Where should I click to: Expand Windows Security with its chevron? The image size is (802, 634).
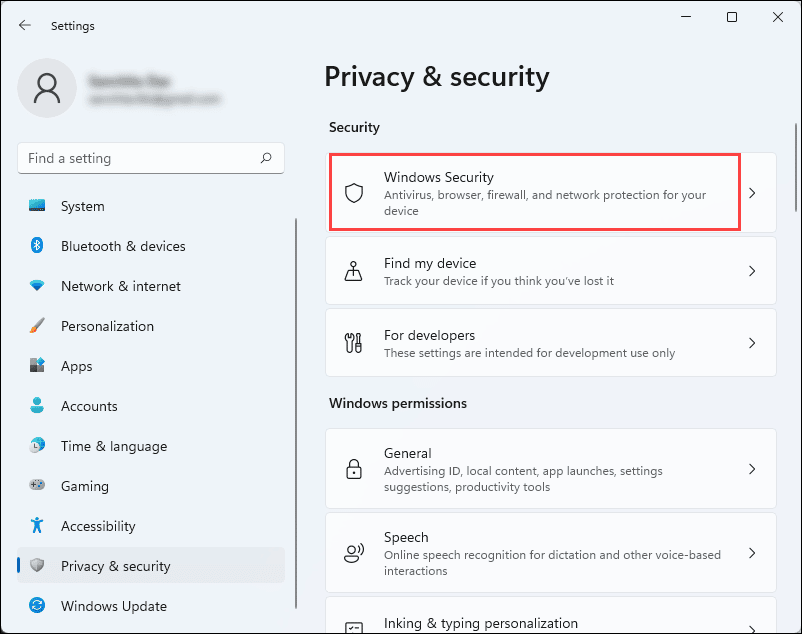coord(752,193)
